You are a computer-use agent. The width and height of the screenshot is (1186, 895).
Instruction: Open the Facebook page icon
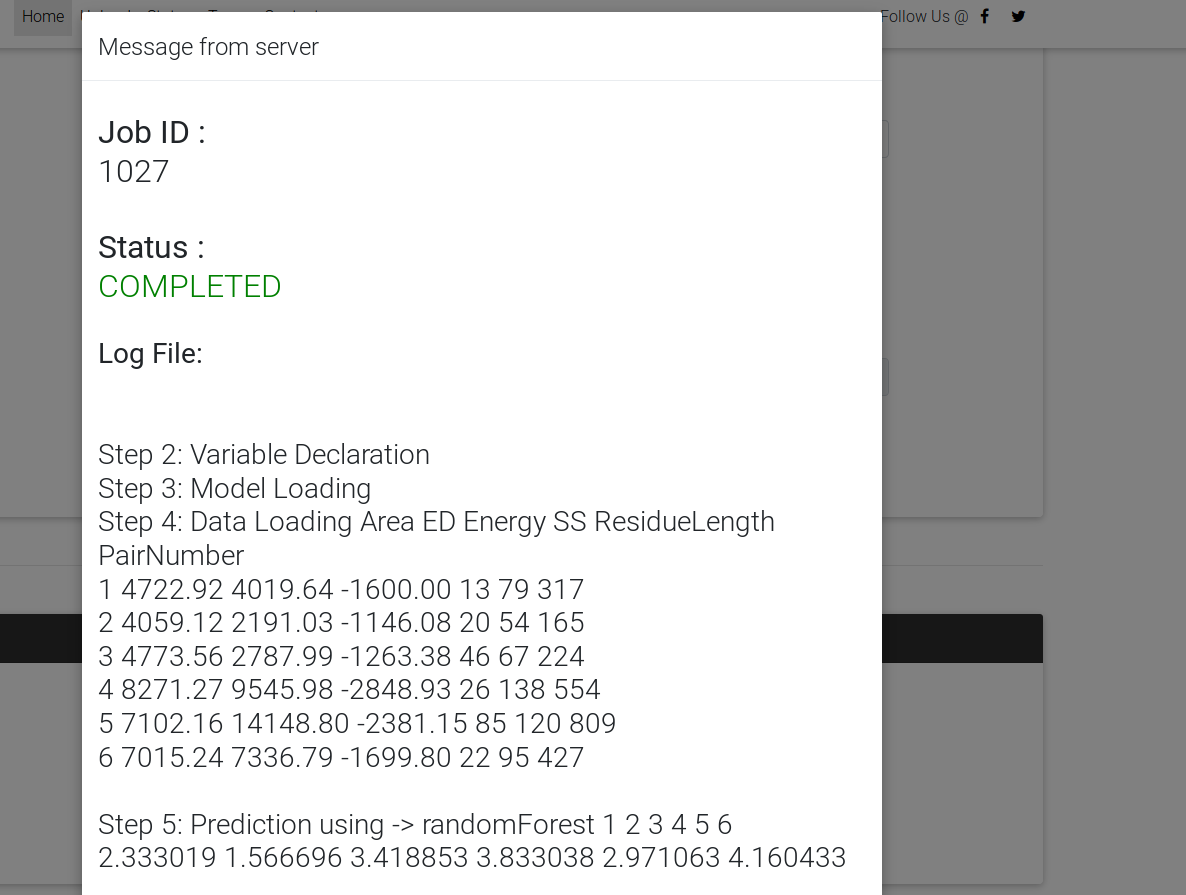tap(985, 16)
